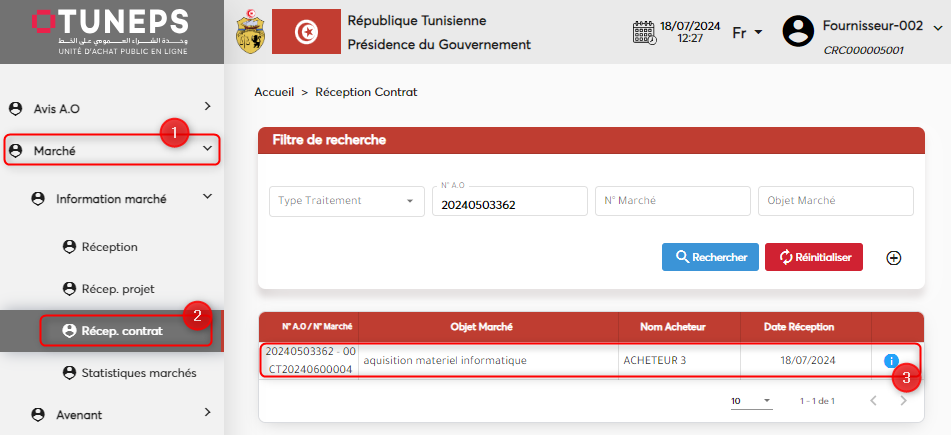The height and width of the screenshot is (435, 951).
Task: Go to previous page of results
Action: 871,401
